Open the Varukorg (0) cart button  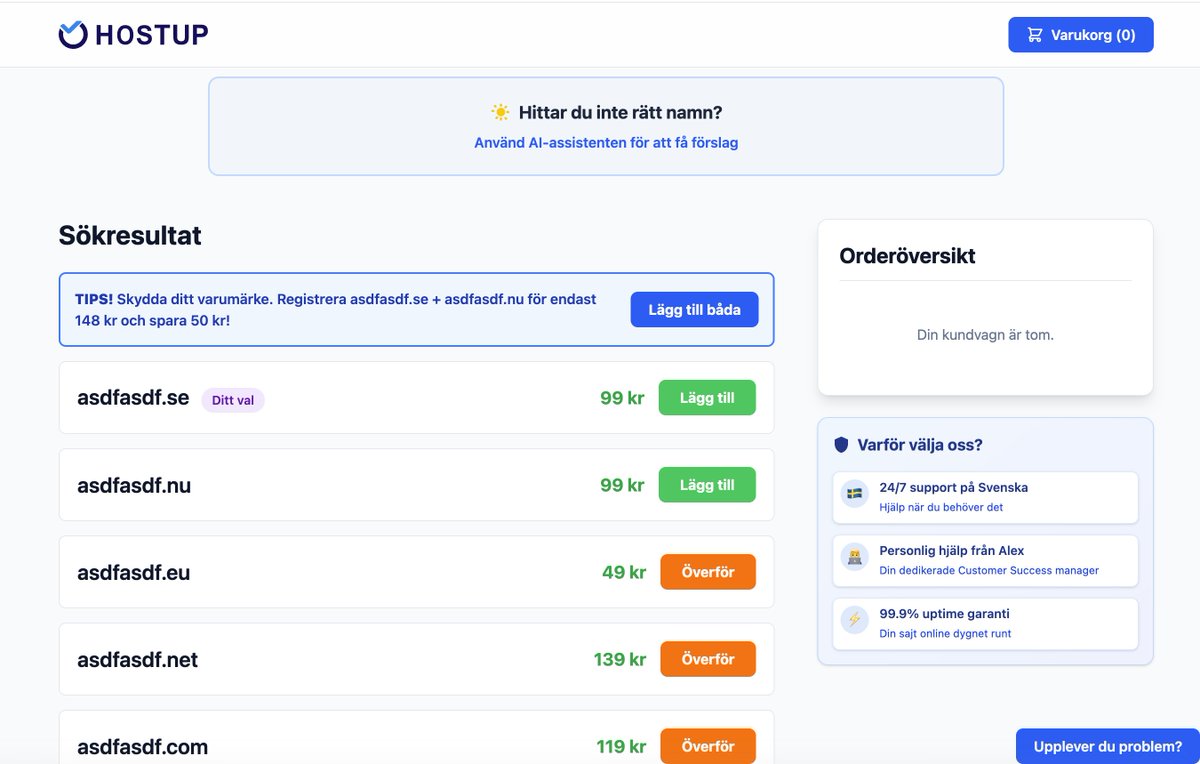tap(1081, 35)
